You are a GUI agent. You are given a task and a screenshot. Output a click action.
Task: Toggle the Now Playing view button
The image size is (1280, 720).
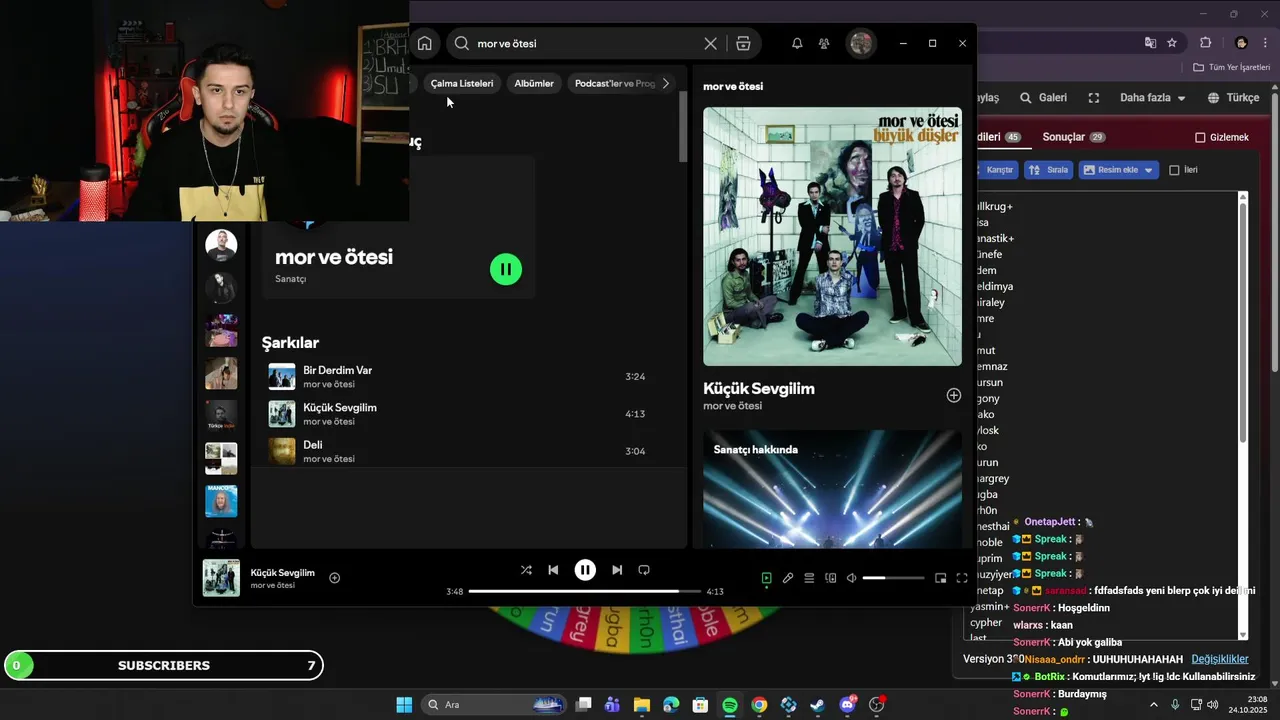(x=766, y=578)
